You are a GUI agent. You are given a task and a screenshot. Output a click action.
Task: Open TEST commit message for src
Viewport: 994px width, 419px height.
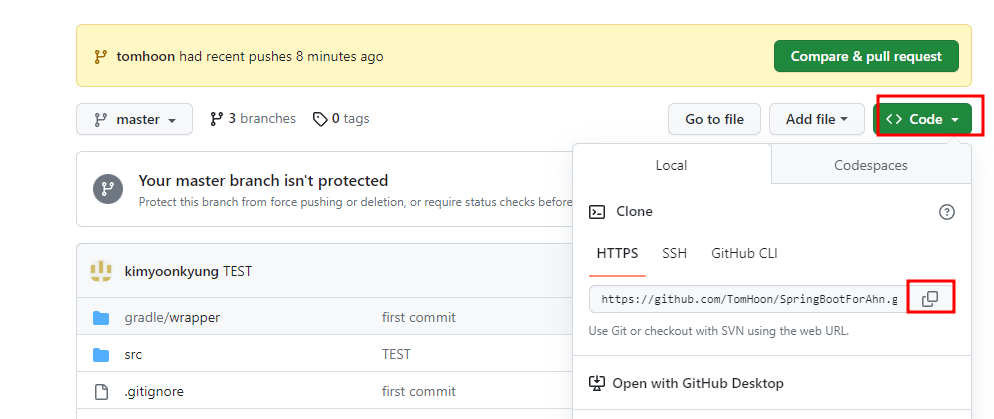tap(396, 354)
